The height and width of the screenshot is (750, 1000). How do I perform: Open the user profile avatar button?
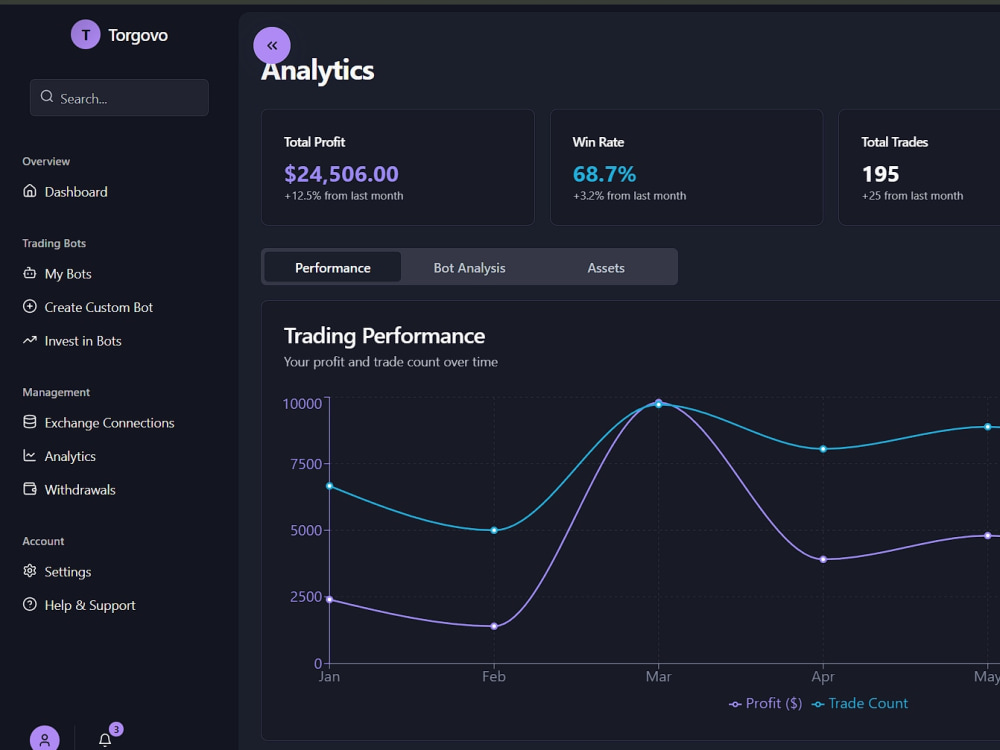(45, 739)
